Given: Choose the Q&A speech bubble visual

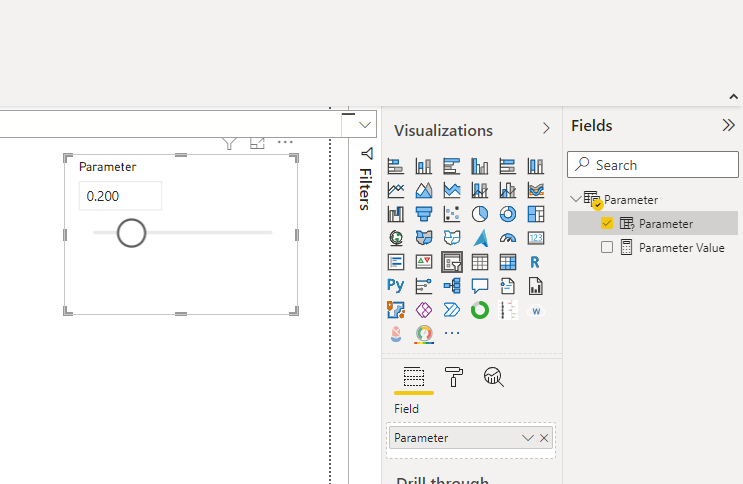Looking at the screenshot, I should point(480,286).
